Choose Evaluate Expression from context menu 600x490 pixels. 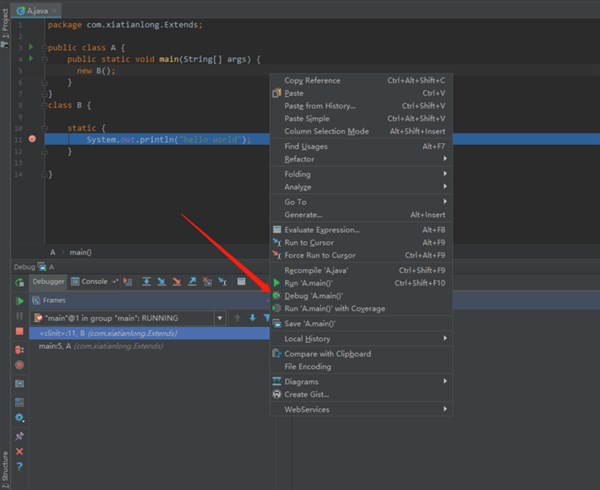(x=322, y=229)
